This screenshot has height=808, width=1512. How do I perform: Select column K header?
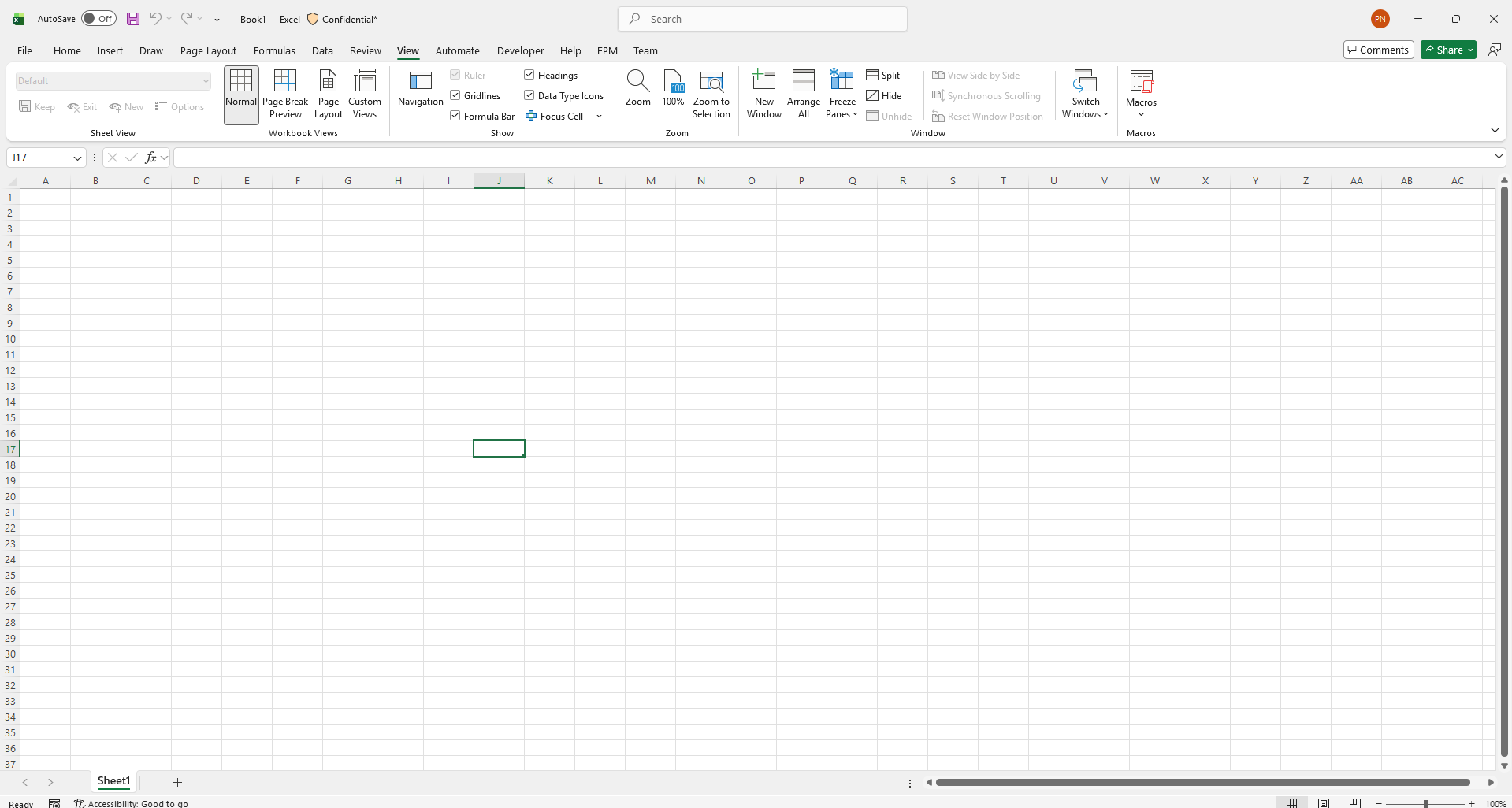[550, 180]
